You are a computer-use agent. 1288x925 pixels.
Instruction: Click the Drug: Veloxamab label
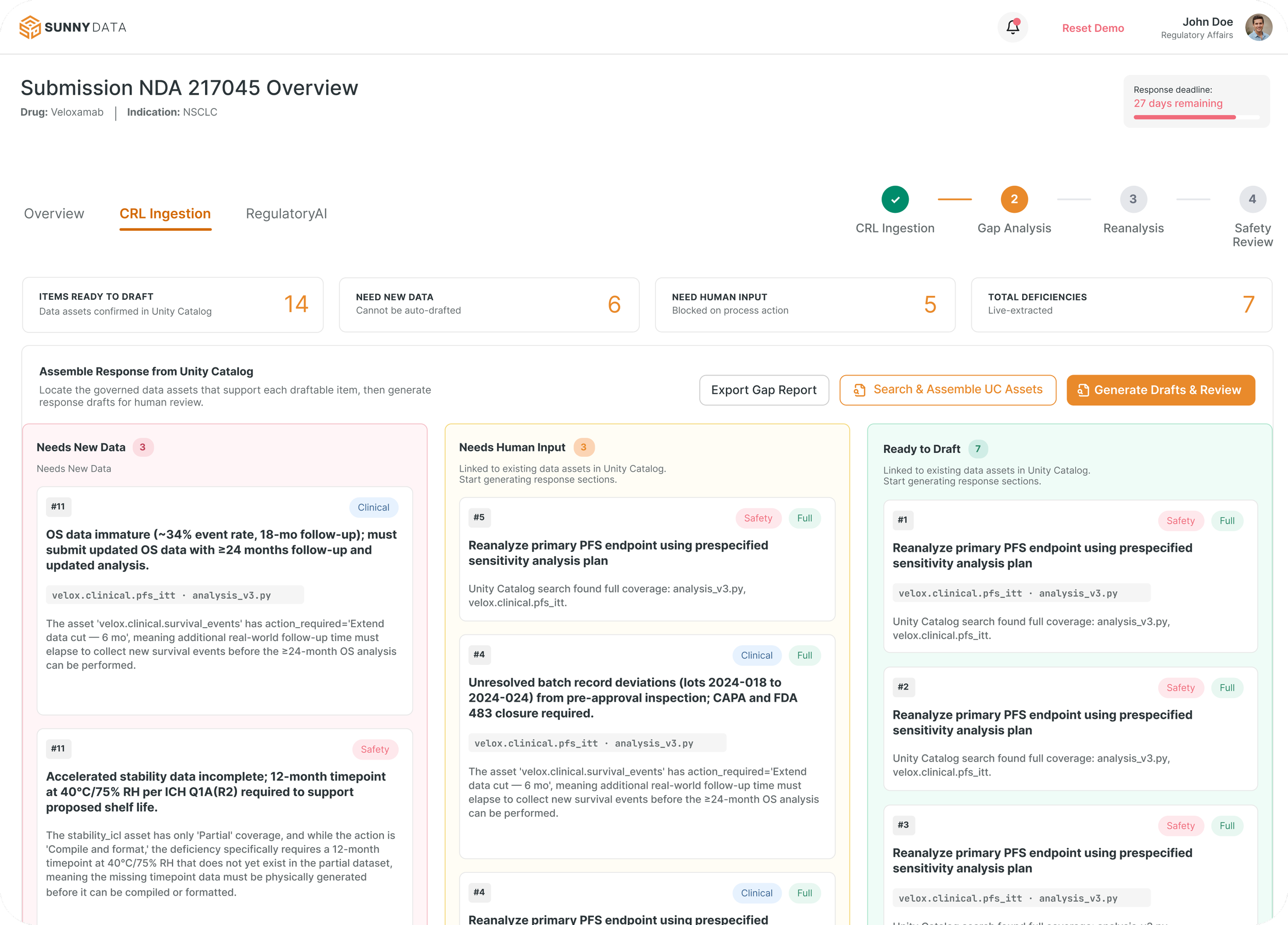coord(62,112)
